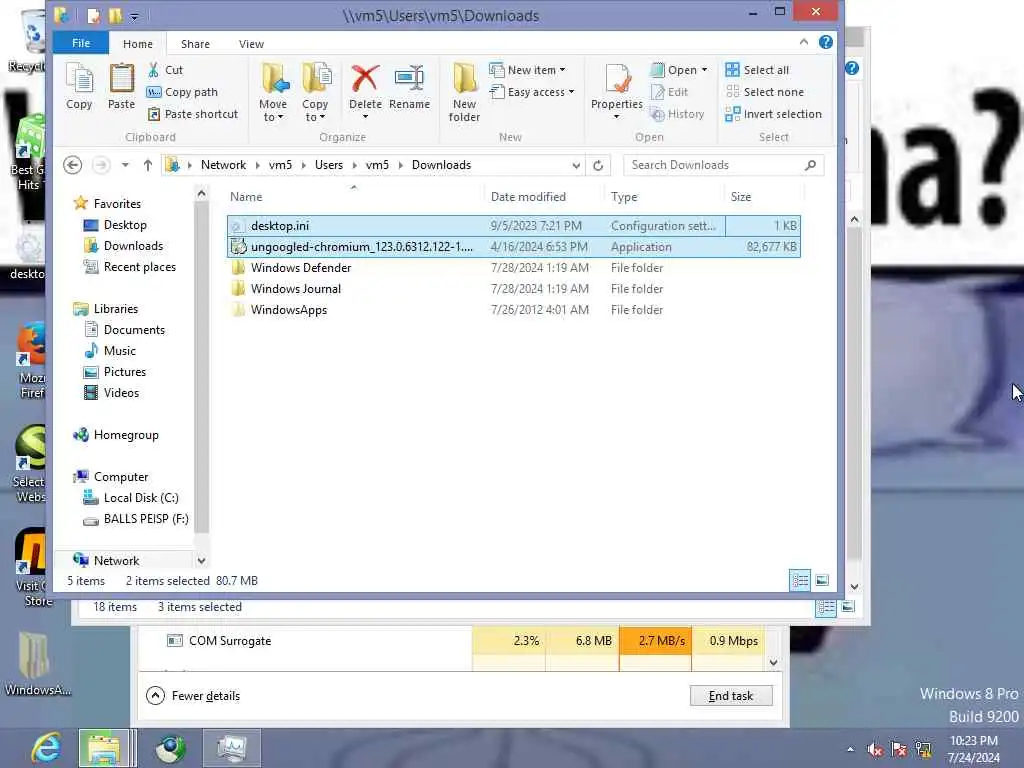Select the Windows Journal folder
This screenshot has width=1024, height=768.
pyautogui.click(x=514, y=289)
